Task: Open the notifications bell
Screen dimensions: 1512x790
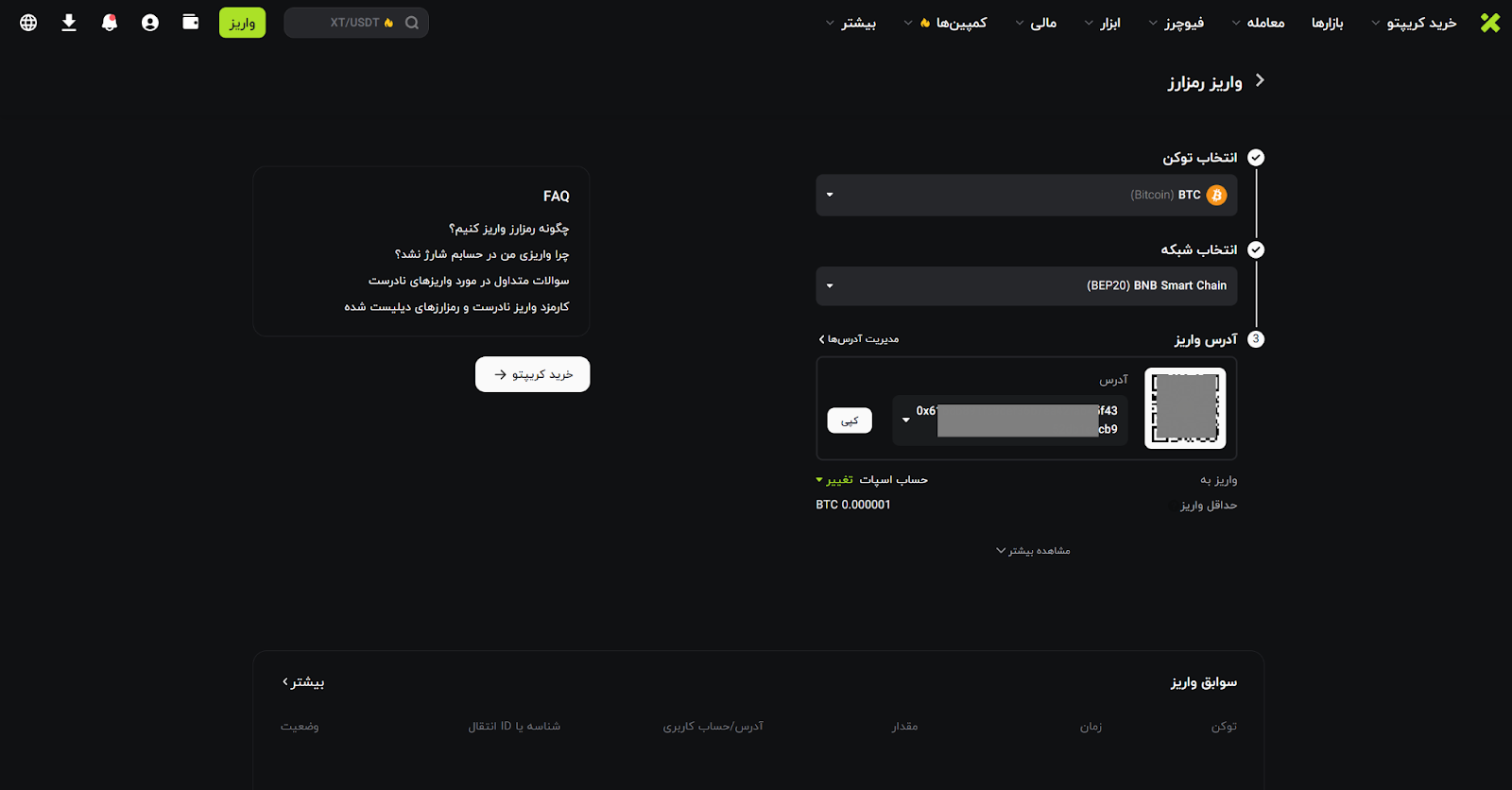Action: [x=110, y=23]
